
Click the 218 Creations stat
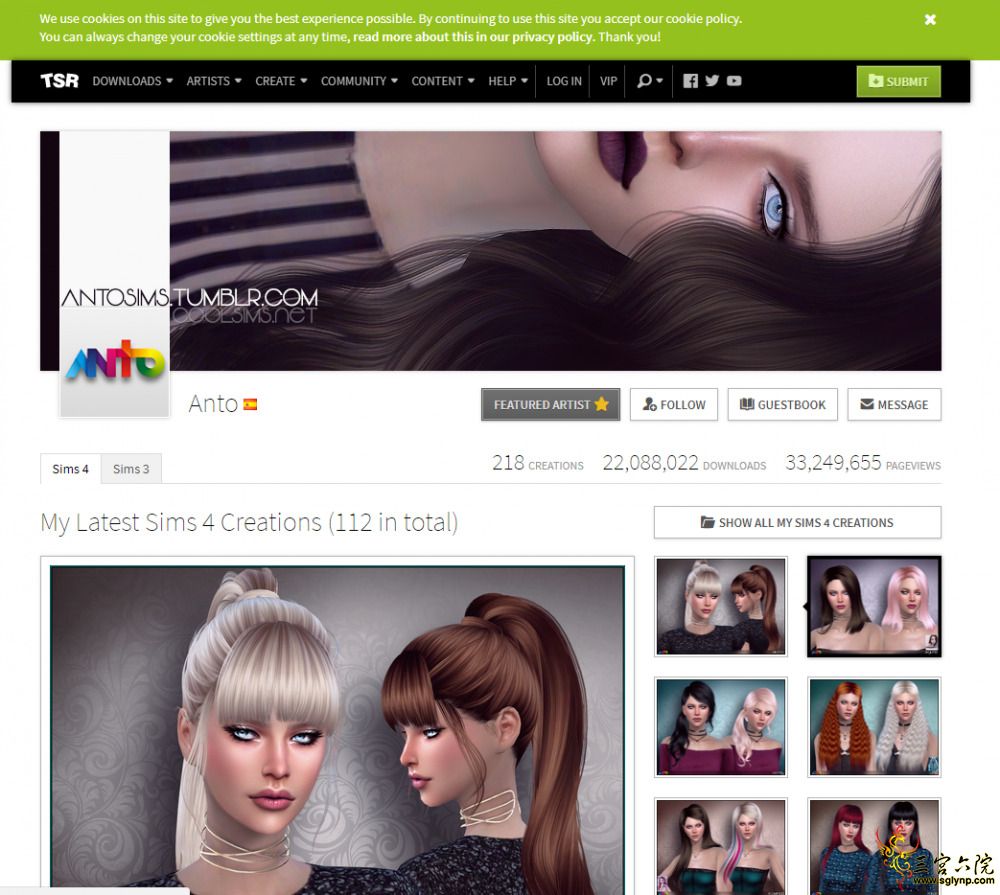(538, 463)
